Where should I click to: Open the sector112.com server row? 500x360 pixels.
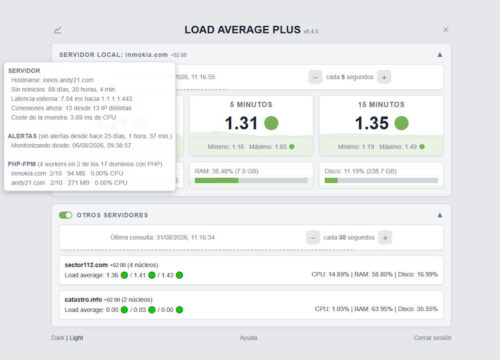(251, 270)
